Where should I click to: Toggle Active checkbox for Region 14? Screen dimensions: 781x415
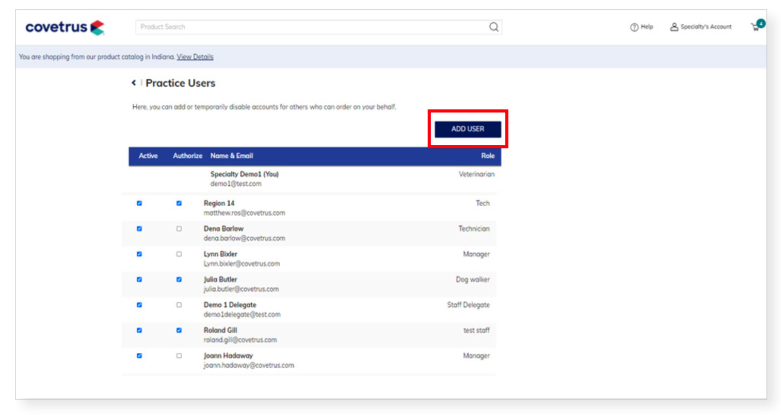139,203
